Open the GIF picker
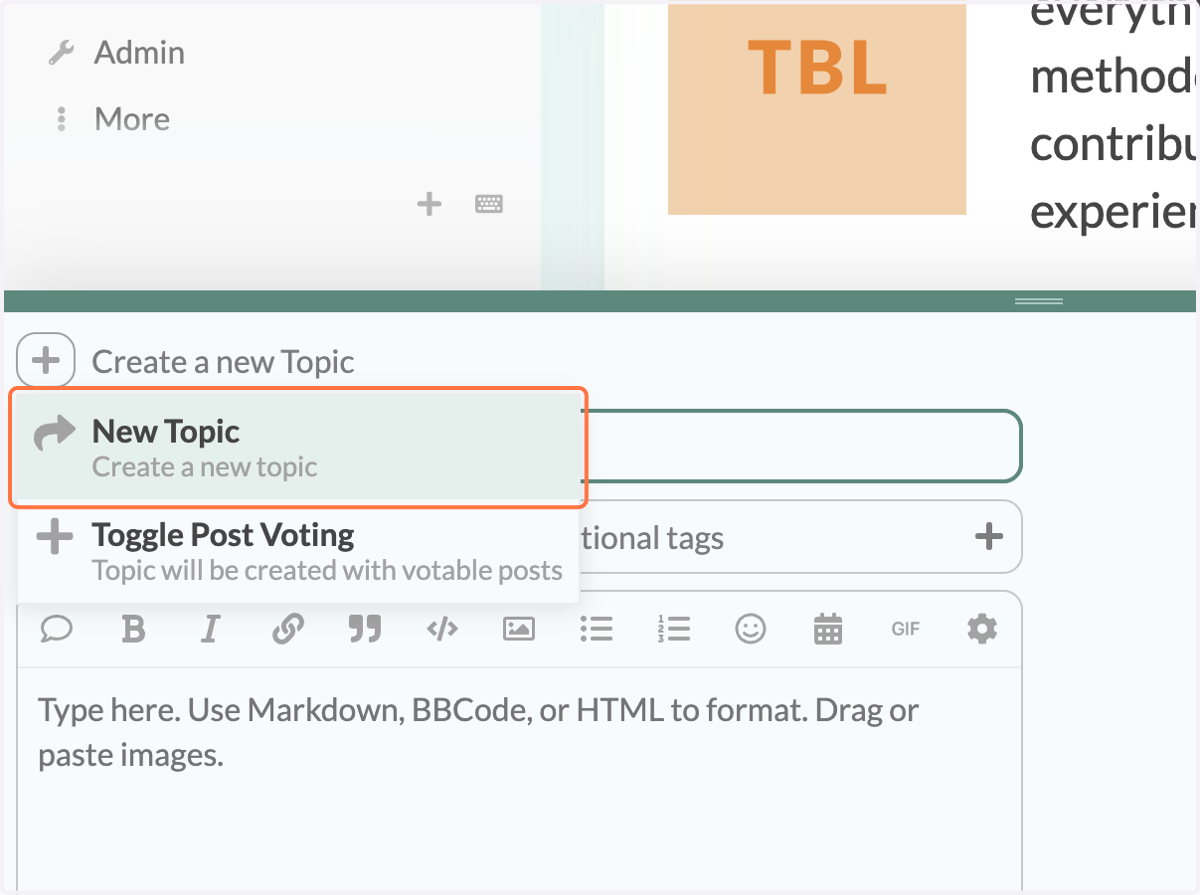 pos(905,629)
